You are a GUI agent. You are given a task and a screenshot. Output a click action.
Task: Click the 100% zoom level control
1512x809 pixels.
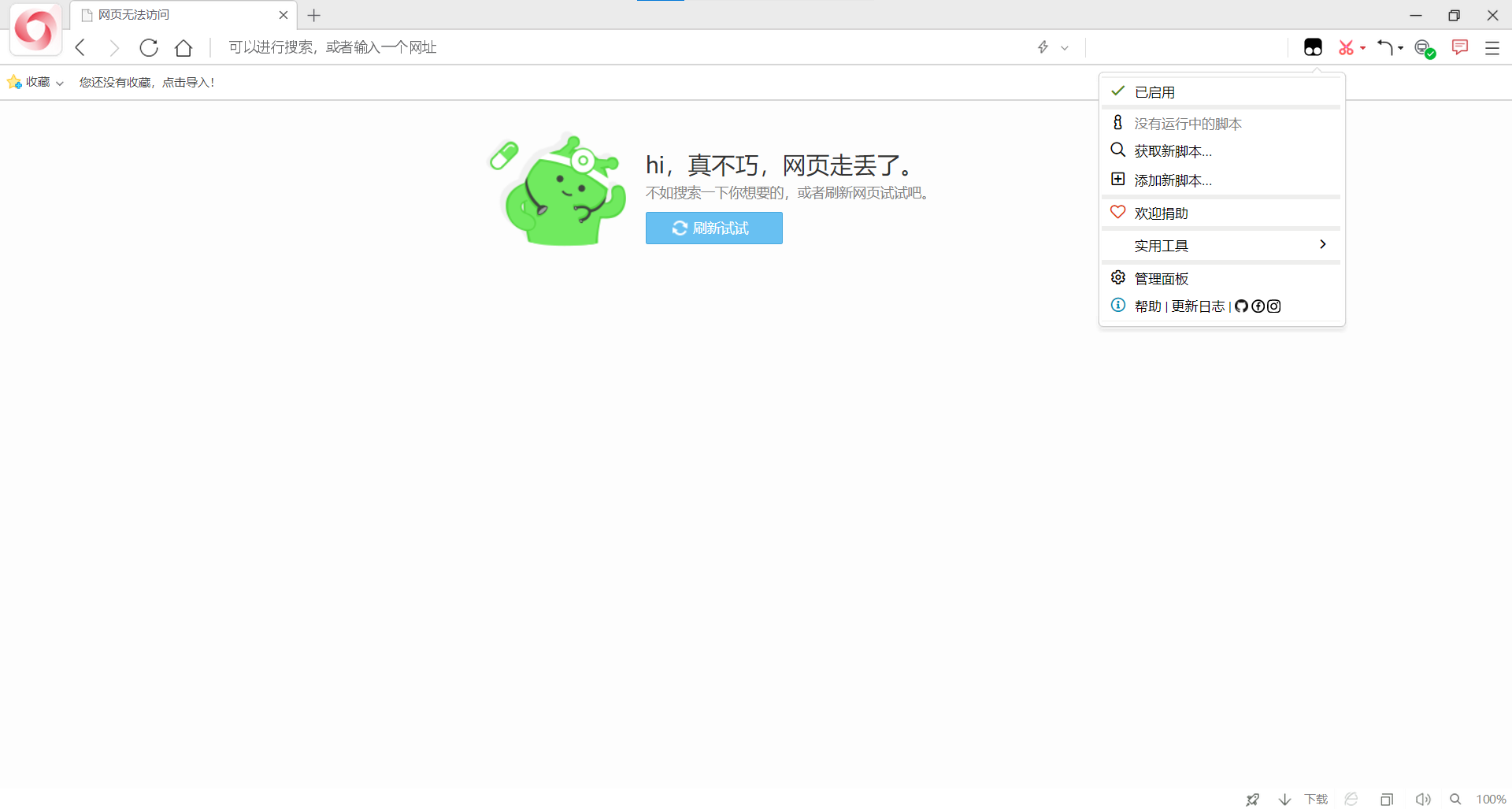point(1491,799)
